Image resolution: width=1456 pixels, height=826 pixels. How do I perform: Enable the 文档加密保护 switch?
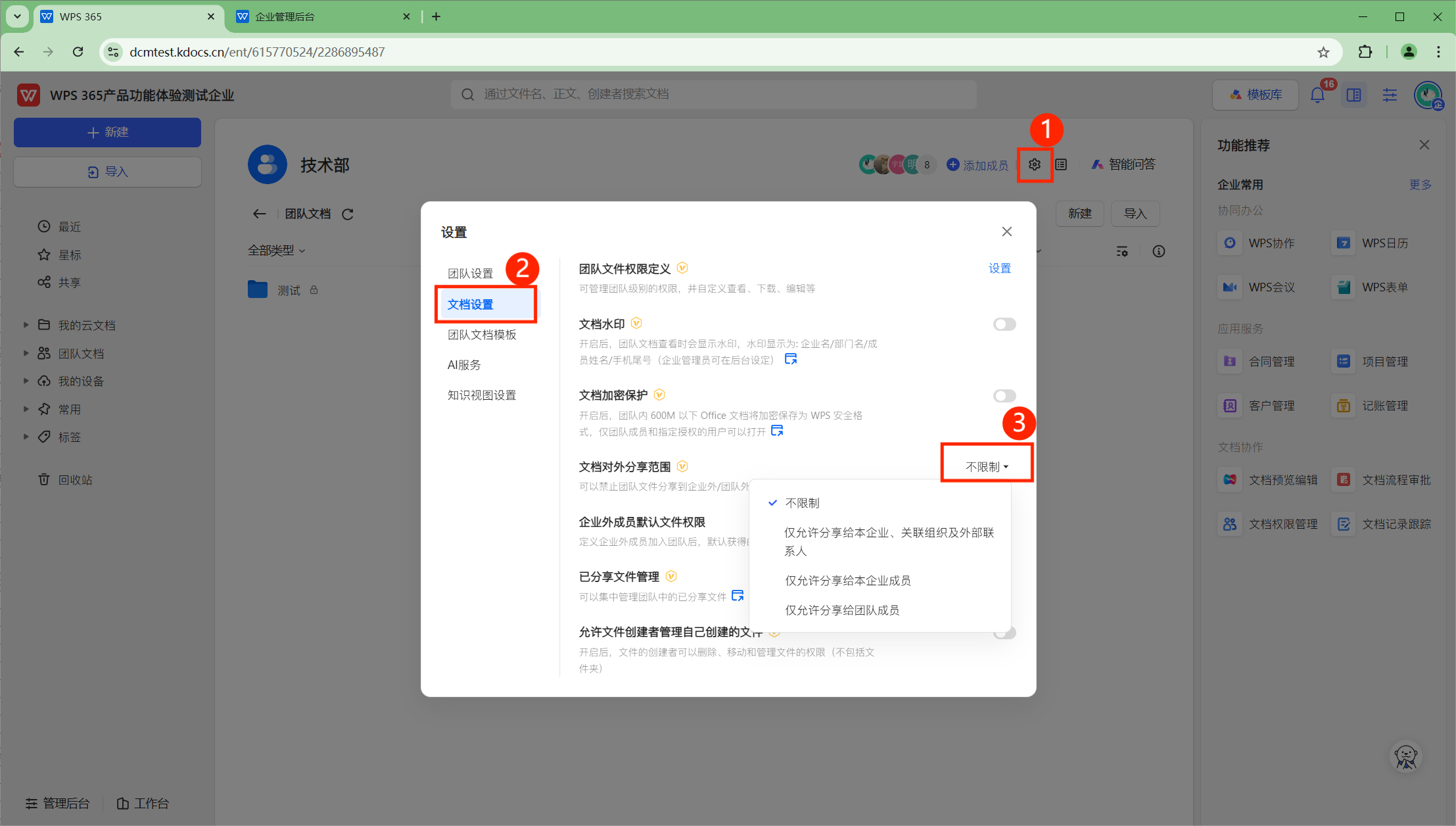click(1004, 396)
